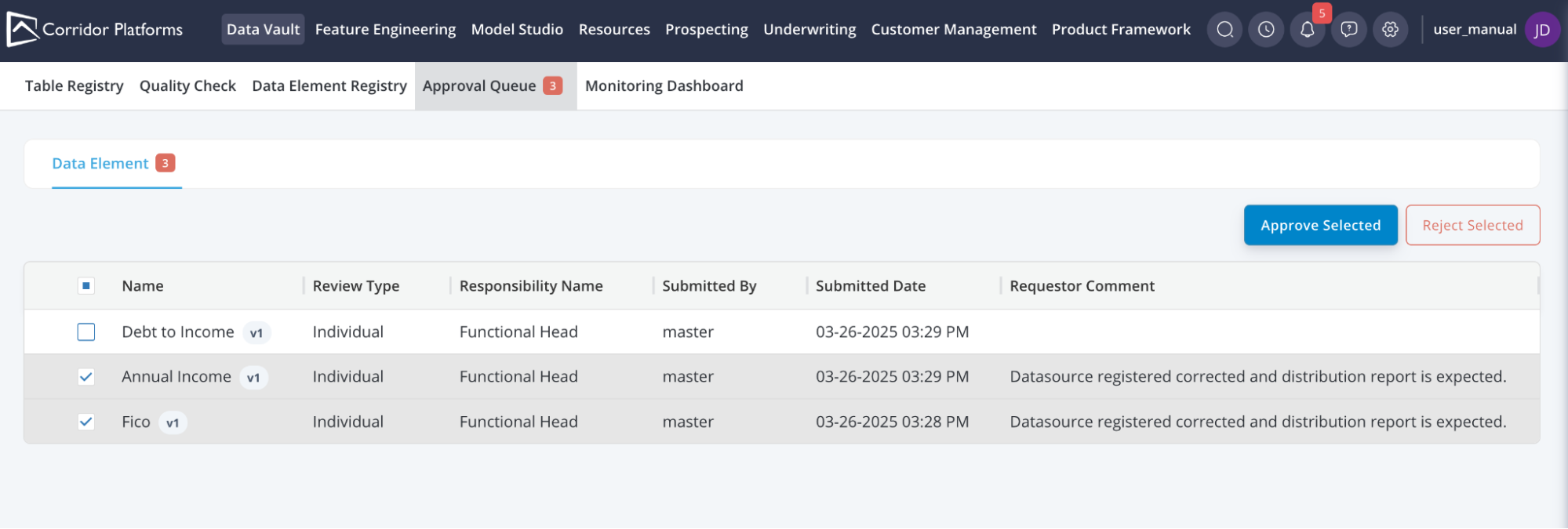Click the JD user avatar
1568x529 pixels.
(x=1541, y=30)
